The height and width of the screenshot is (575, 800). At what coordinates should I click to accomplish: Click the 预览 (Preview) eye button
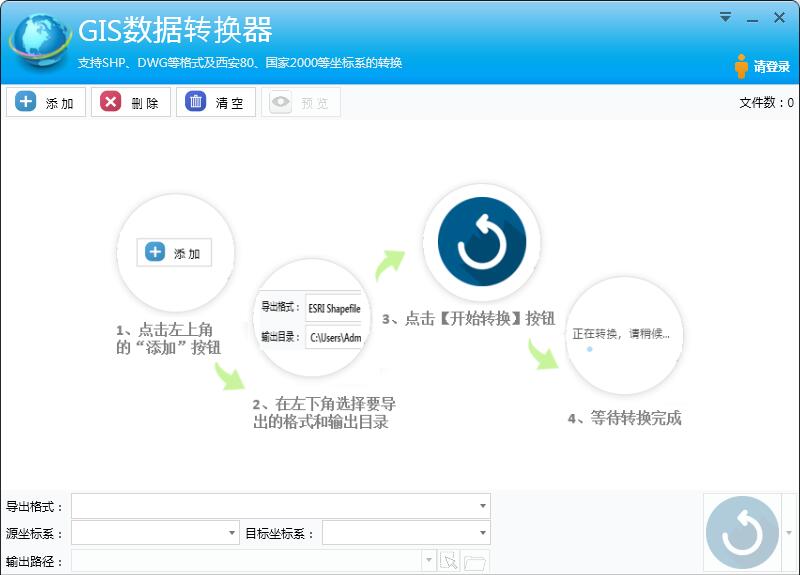point(300,102)
